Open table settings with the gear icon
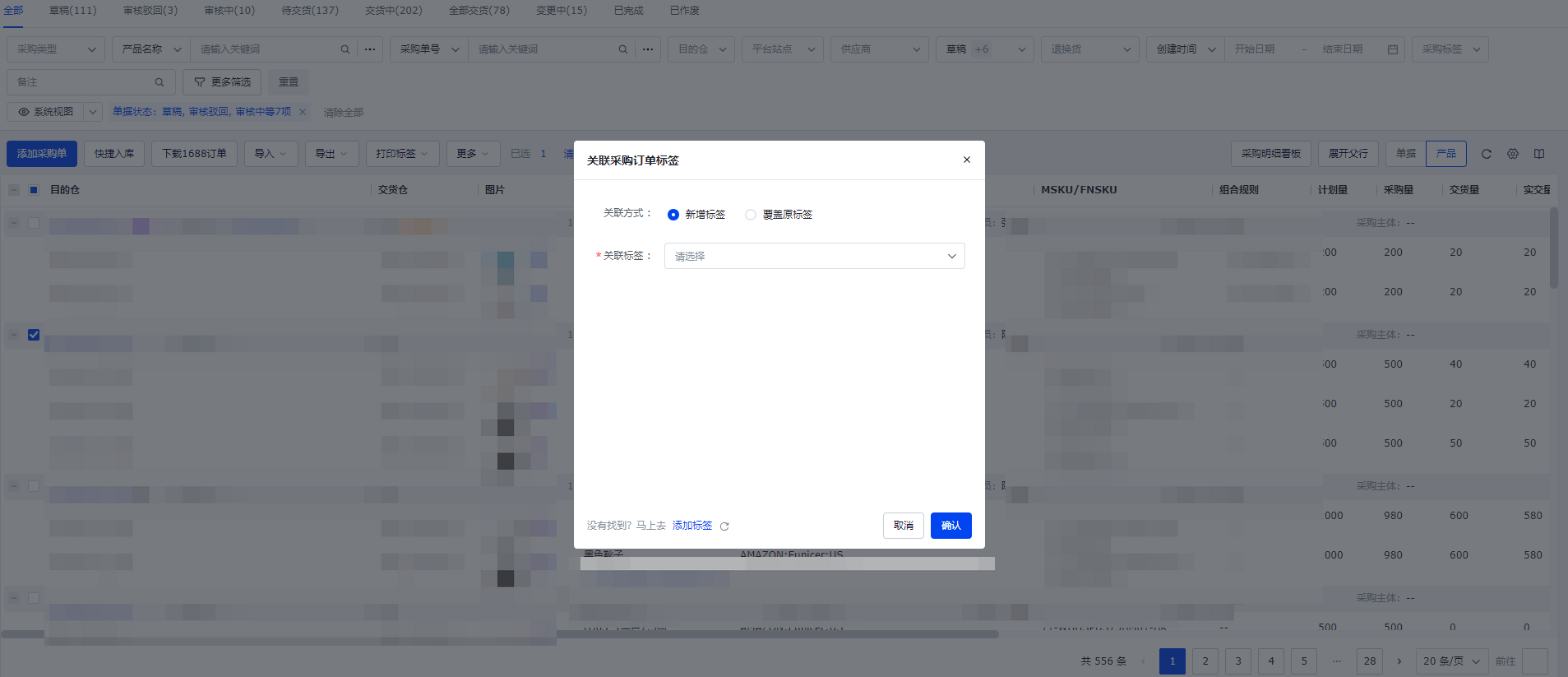The image size is (1568, 677). point(1513,154)
